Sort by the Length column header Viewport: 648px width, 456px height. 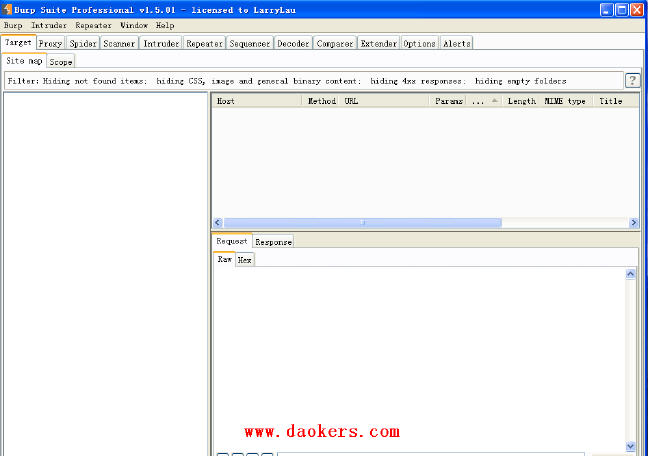tap(522, 101)
